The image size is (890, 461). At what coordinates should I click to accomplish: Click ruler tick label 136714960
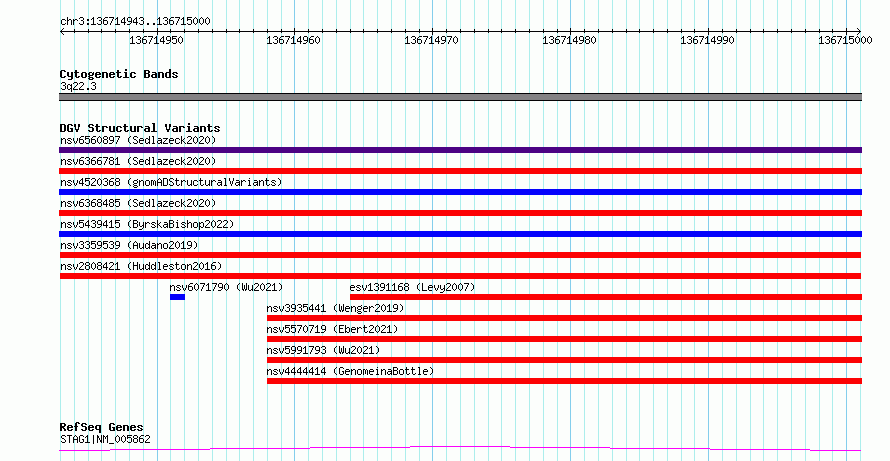[x=293, y=40]
